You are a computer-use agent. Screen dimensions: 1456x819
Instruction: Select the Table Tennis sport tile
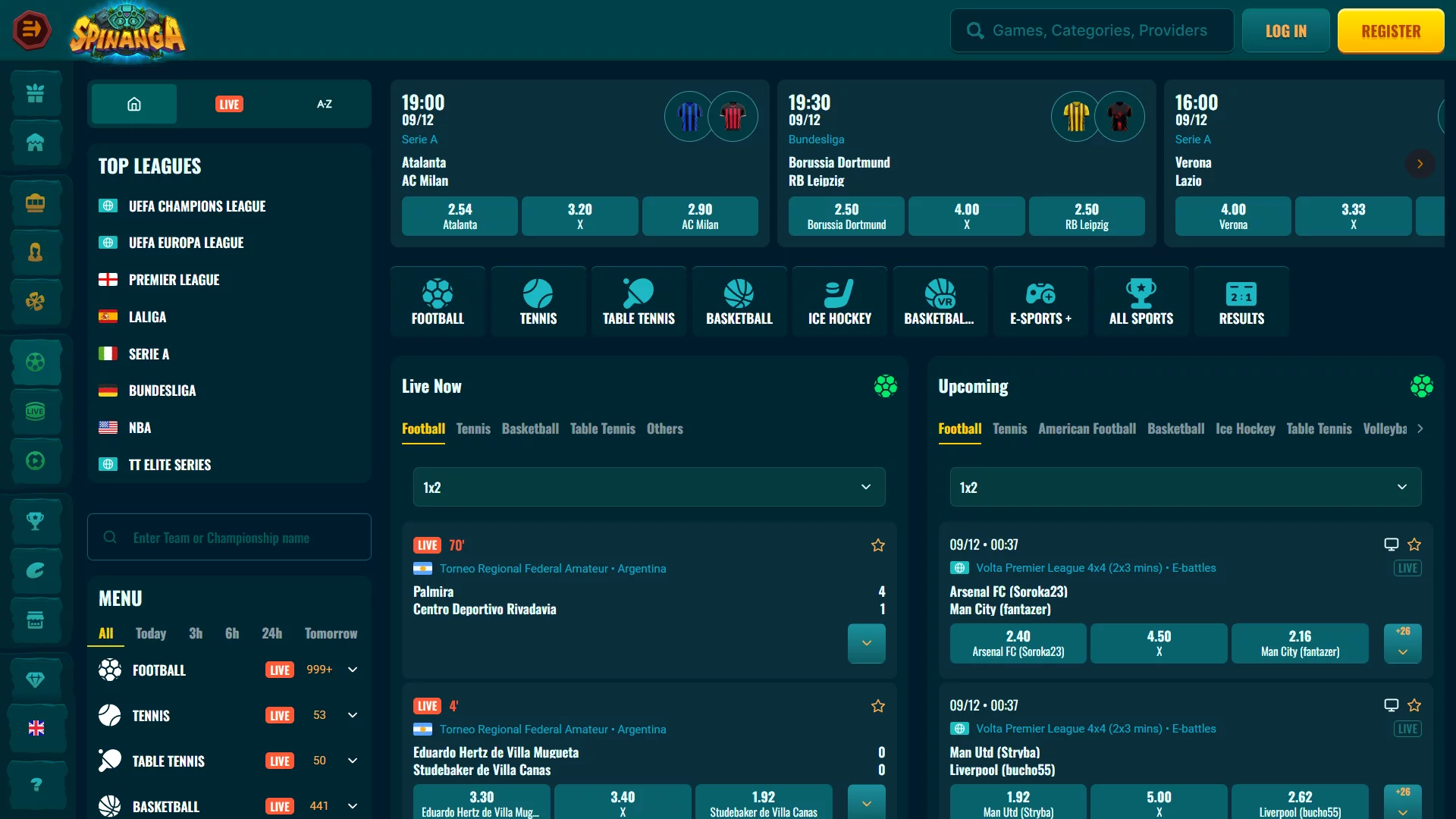pyautogui.click(x=639, y=302)
